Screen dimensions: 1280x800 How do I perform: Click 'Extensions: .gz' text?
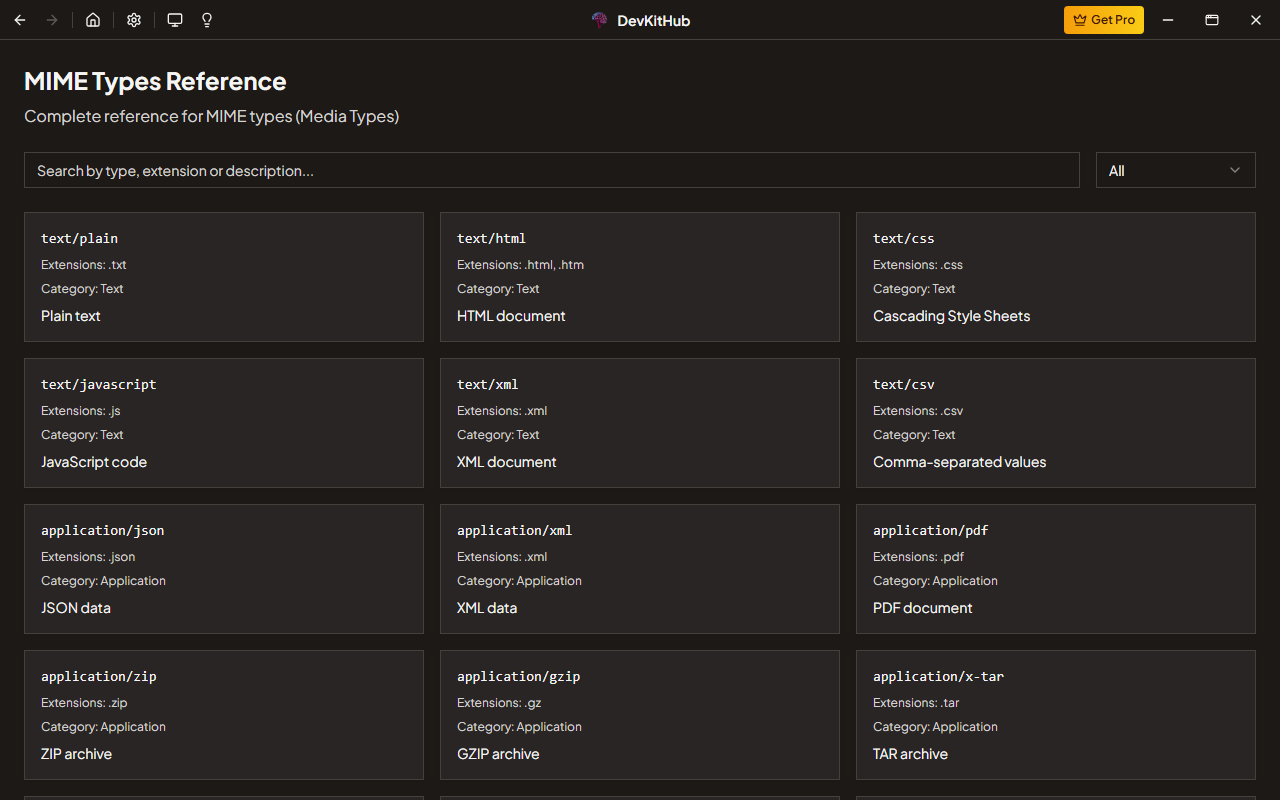499,703
